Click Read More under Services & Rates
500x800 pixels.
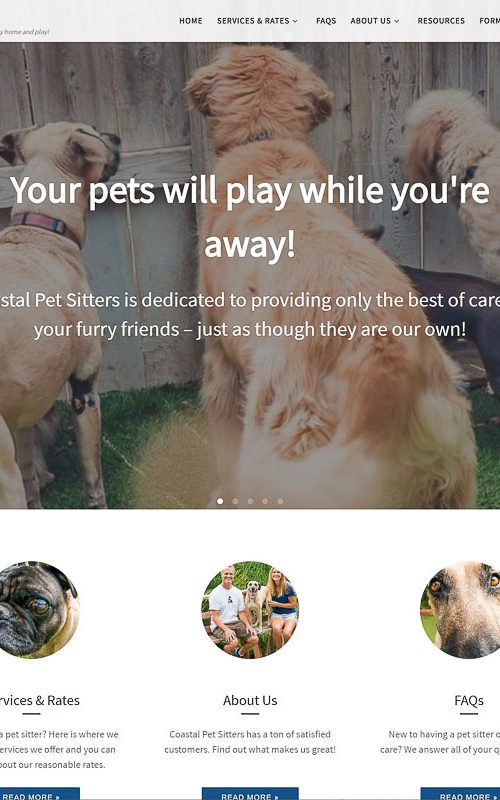40,794
